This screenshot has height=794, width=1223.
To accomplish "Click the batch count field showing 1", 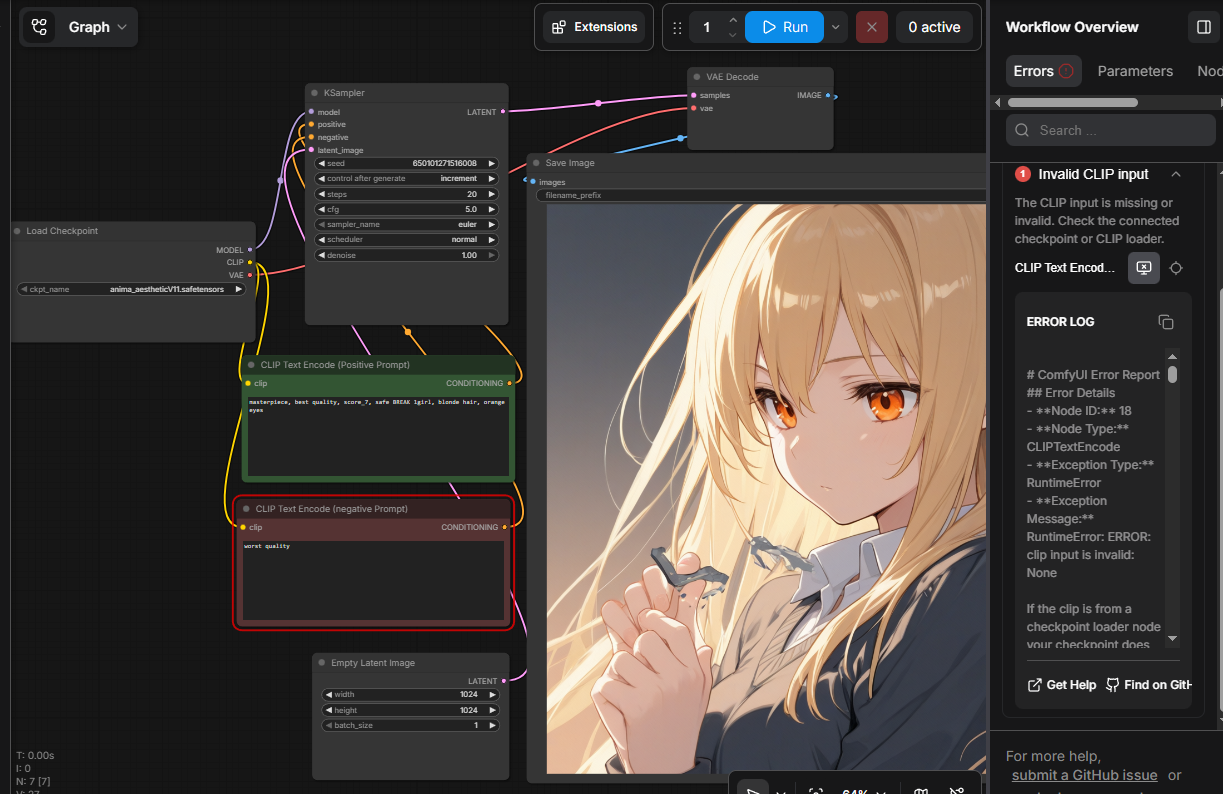I will [x=707, y=27].
